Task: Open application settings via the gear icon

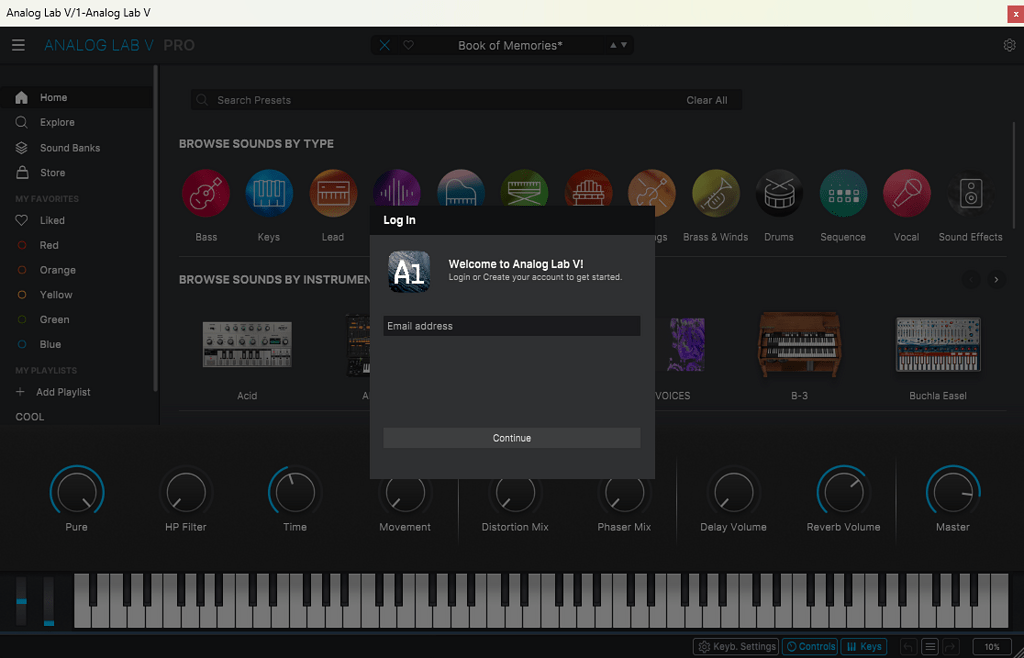Action: pos(1010,45)
